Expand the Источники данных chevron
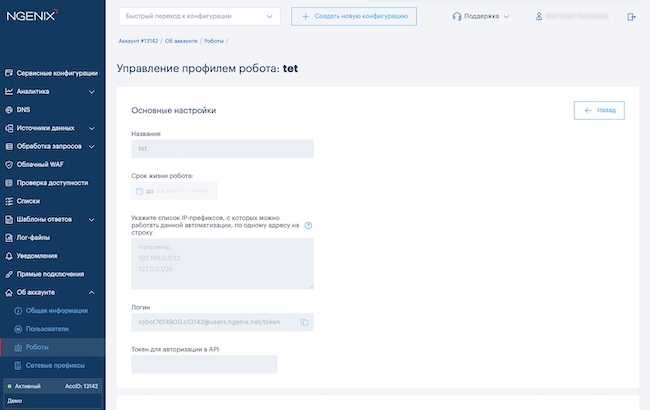 [x=92, y=128]
